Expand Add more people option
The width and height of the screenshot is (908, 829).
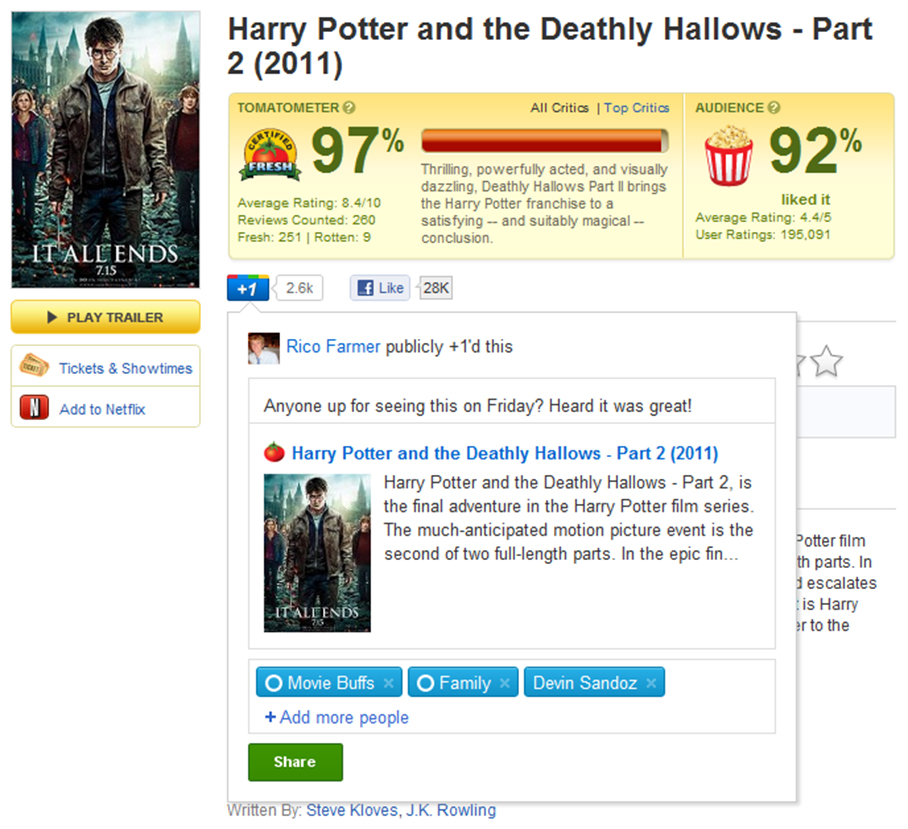[336, 717]
